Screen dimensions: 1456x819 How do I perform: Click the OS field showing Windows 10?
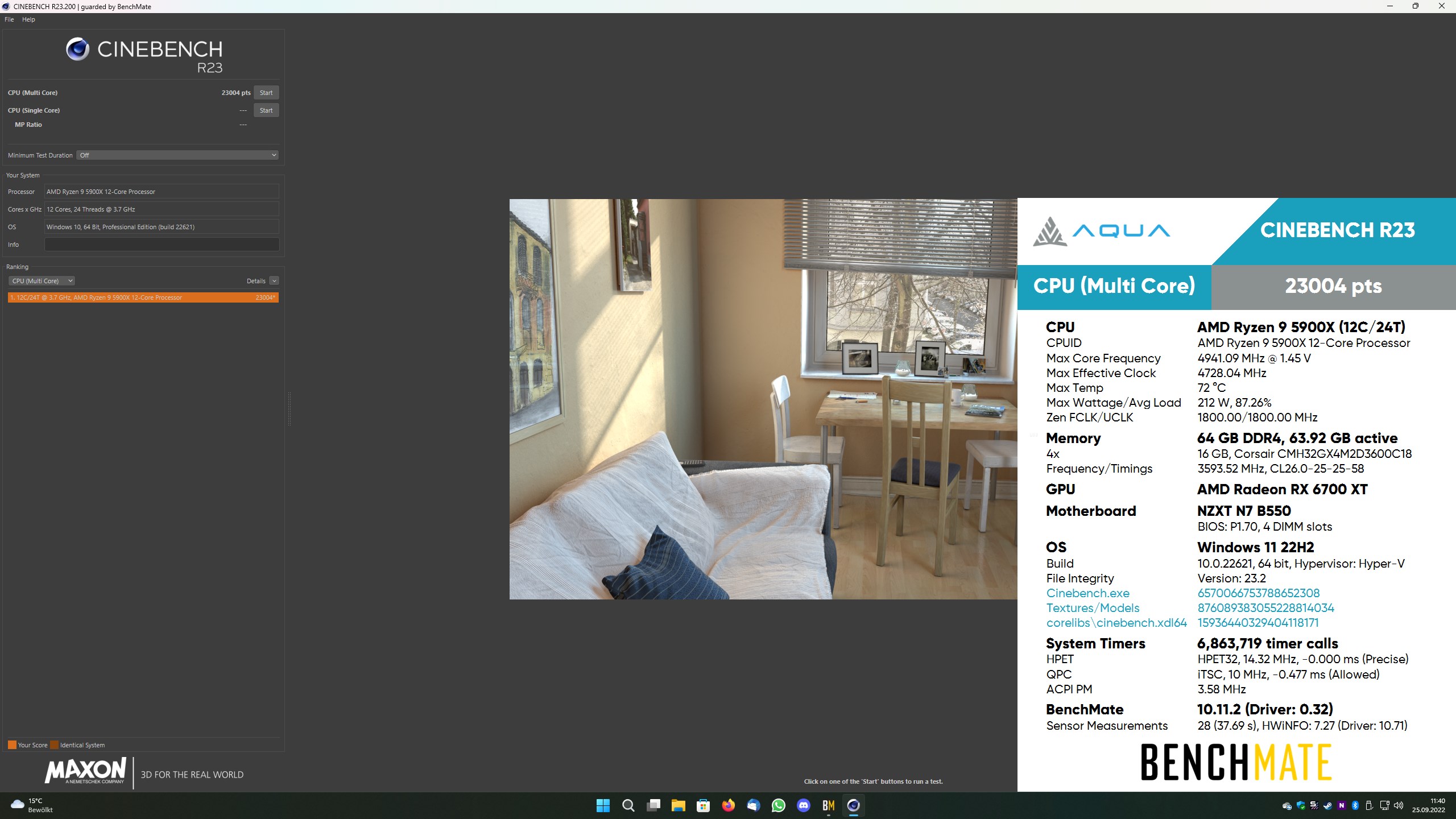162,227
